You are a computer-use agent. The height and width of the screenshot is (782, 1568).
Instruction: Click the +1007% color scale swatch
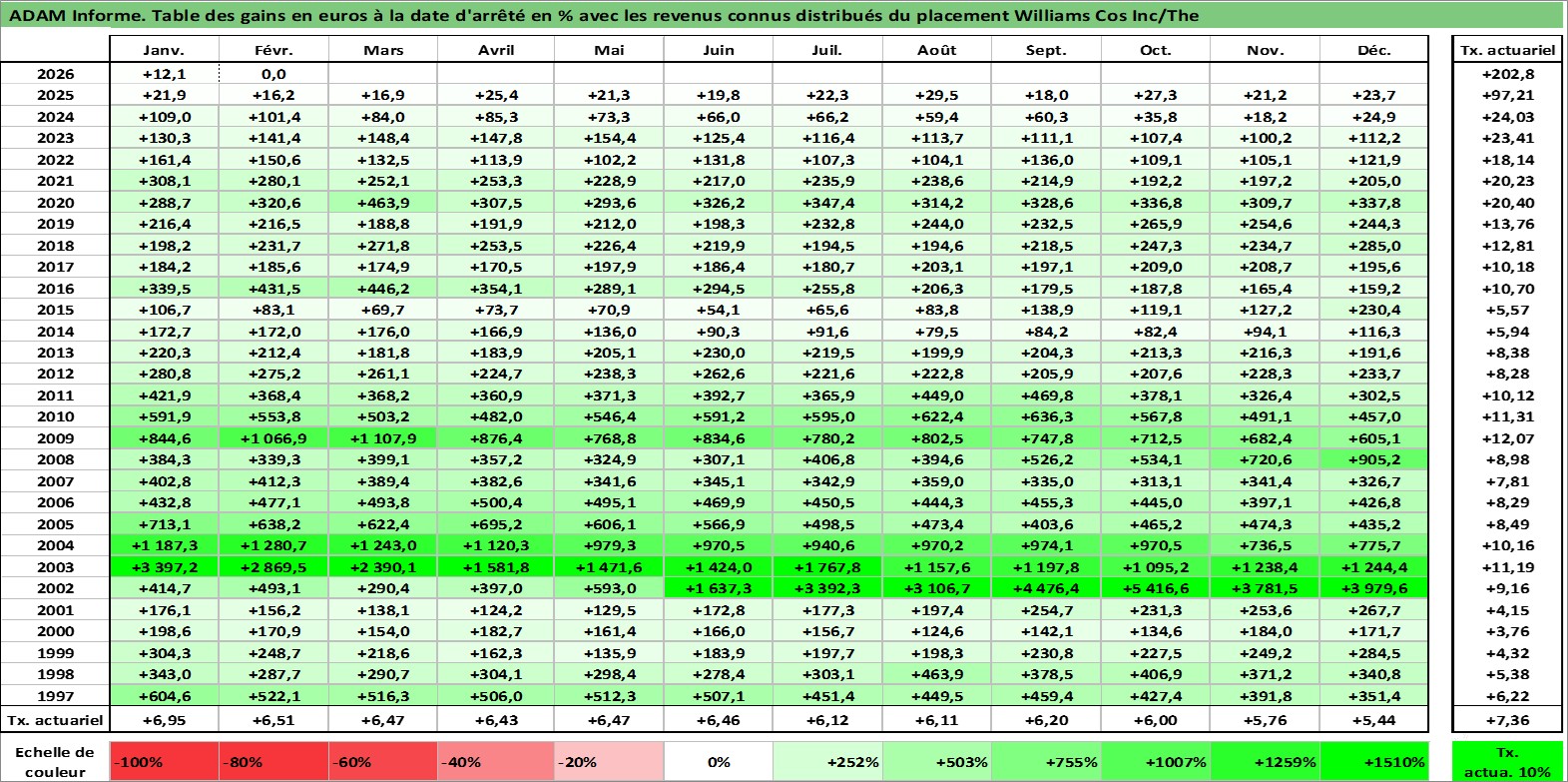coord(1155,761)
